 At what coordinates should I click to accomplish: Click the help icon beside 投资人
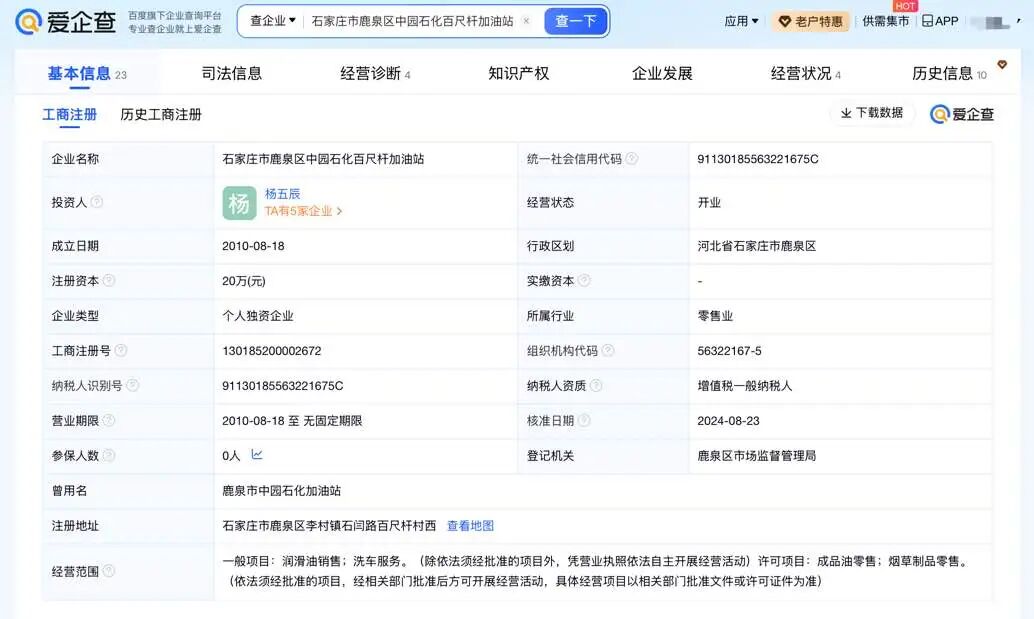97,202
